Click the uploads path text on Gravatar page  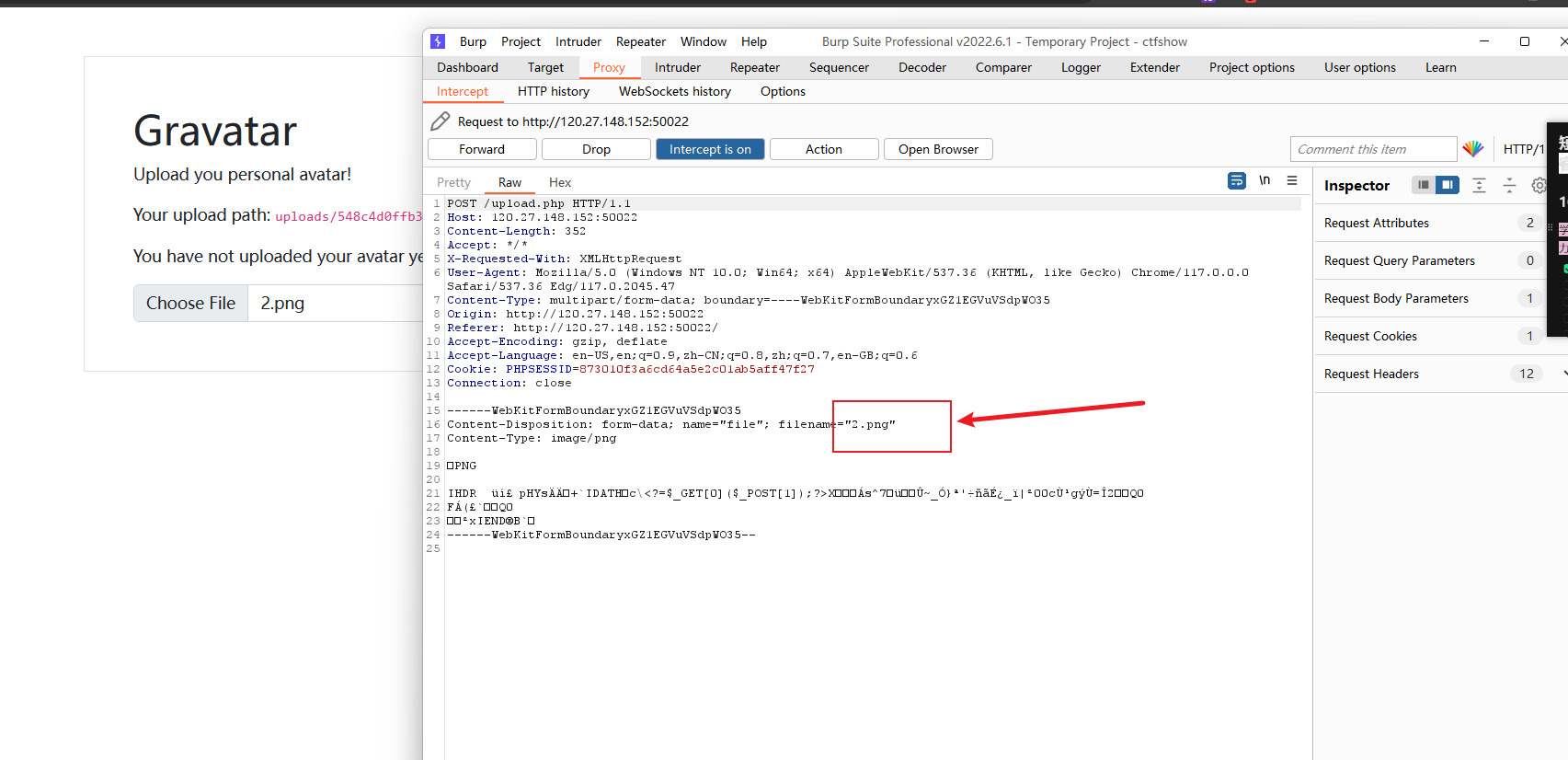pos(349,216)
